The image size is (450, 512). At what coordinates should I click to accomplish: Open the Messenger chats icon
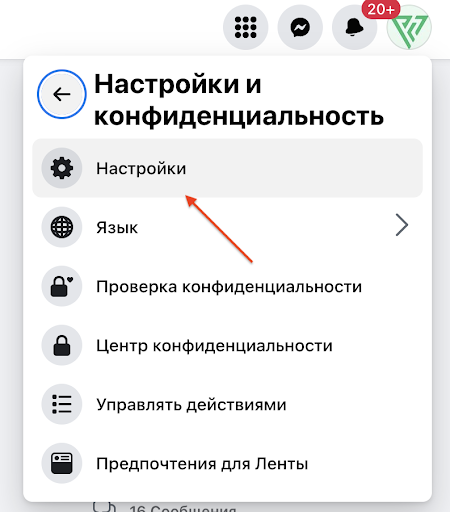300,27
